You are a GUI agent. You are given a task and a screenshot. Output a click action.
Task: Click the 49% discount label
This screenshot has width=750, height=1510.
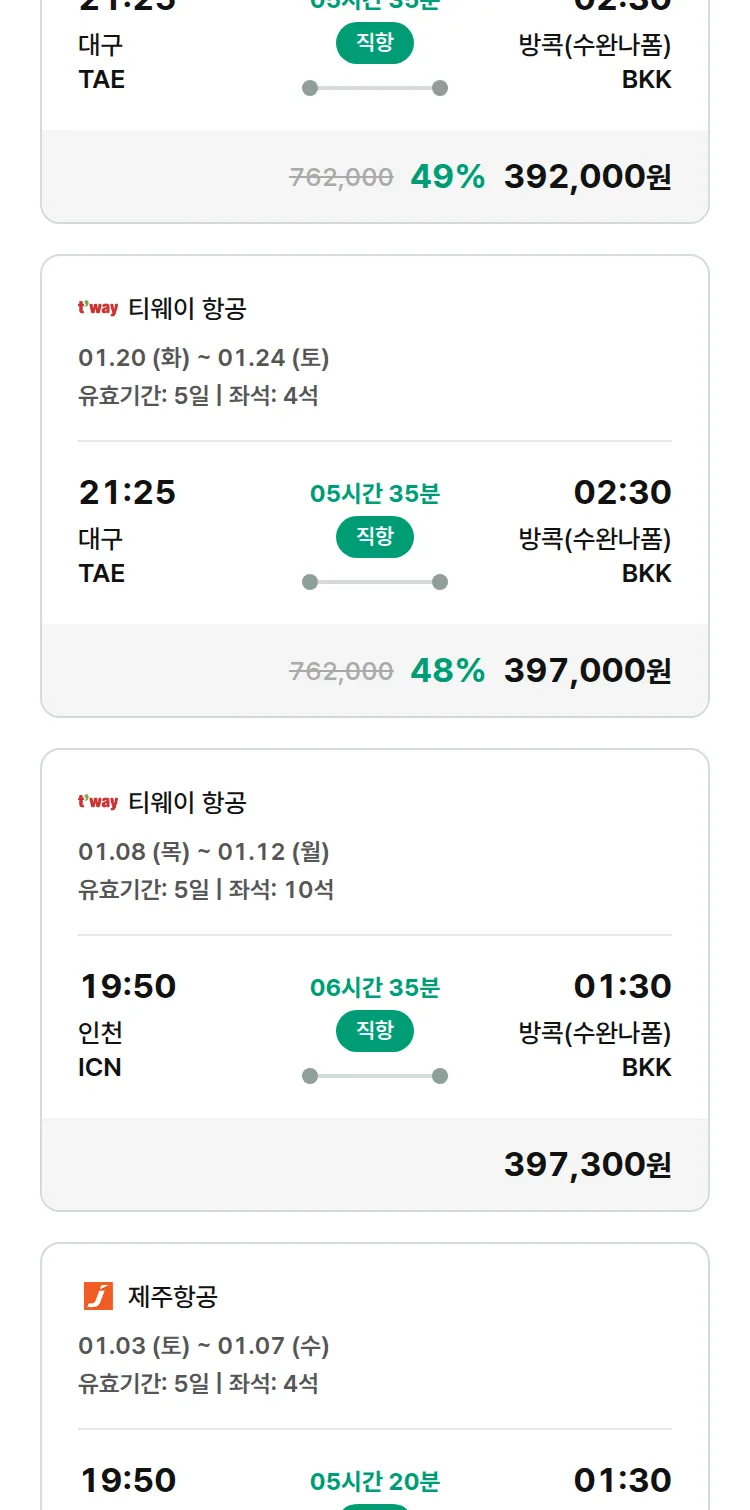point(447,177)
